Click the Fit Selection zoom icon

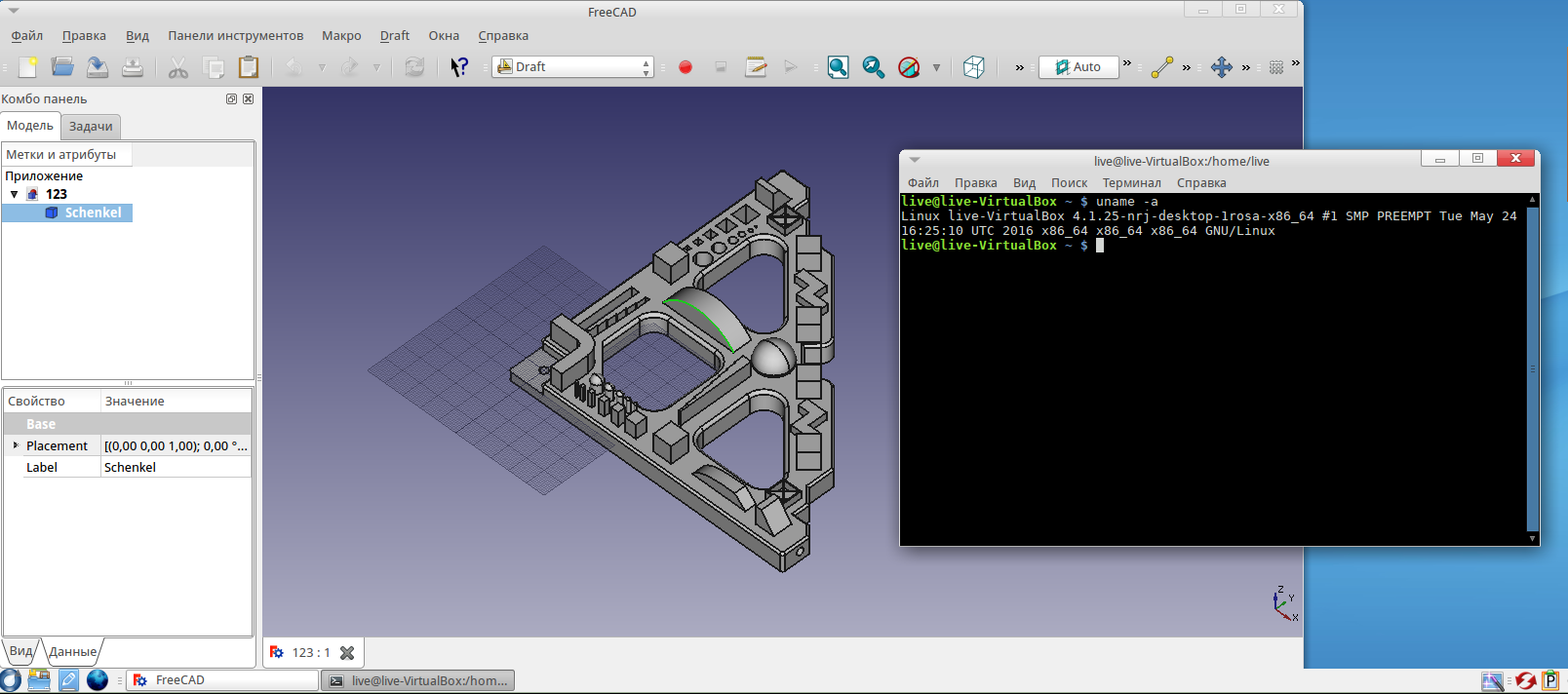click(873, 67)
